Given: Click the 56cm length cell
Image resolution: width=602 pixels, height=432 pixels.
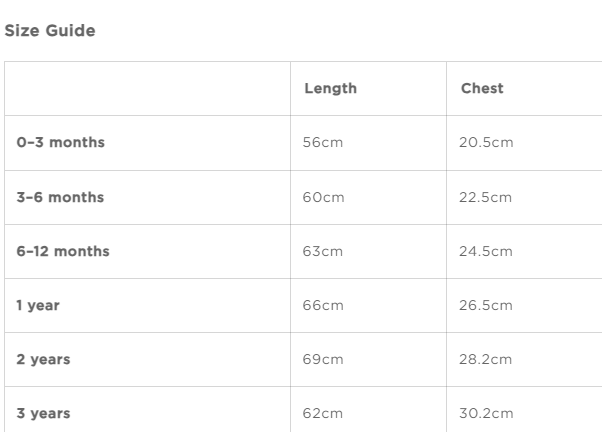Looking at the screenshot, I should point(323,143).
